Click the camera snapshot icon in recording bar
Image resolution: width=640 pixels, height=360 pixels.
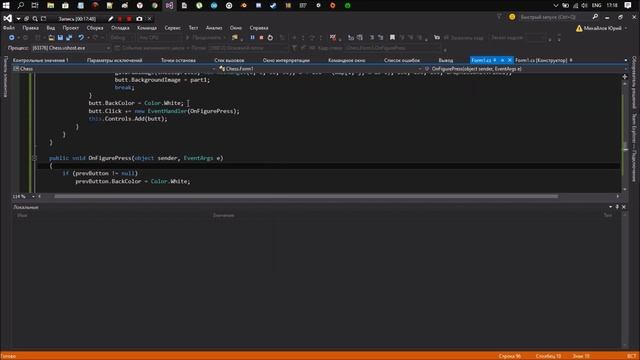(x=139, y=19)
